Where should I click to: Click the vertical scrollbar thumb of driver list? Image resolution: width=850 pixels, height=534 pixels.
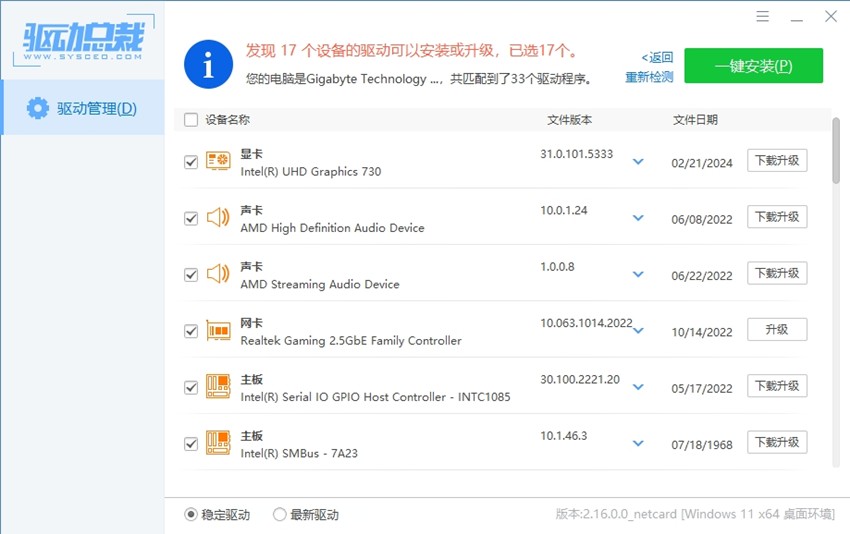[836, 151]
